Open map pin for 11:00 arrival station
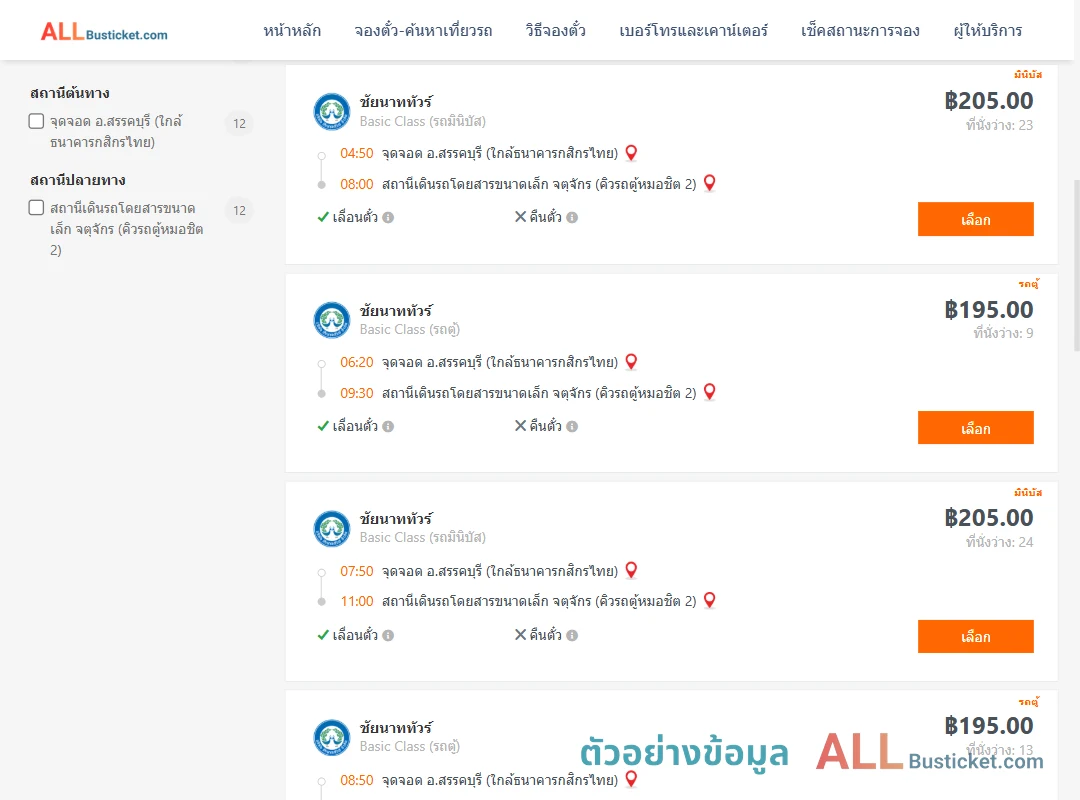The height and width of the screenshot is (800, 1080). tap(709, 600)
